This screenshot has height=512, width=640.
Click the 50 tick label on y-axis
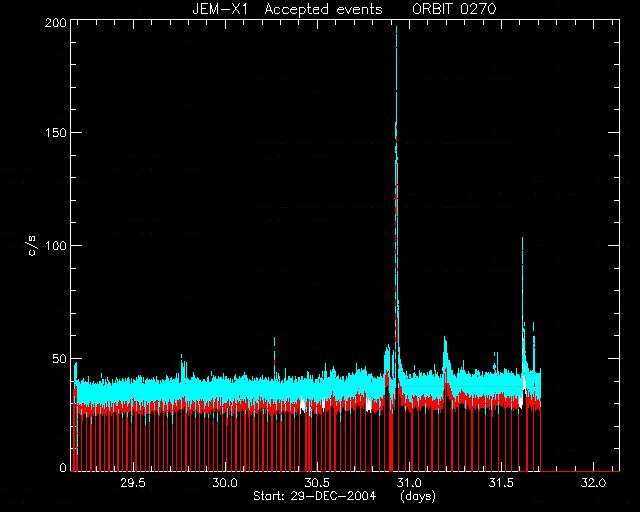[x=60, y=358]
